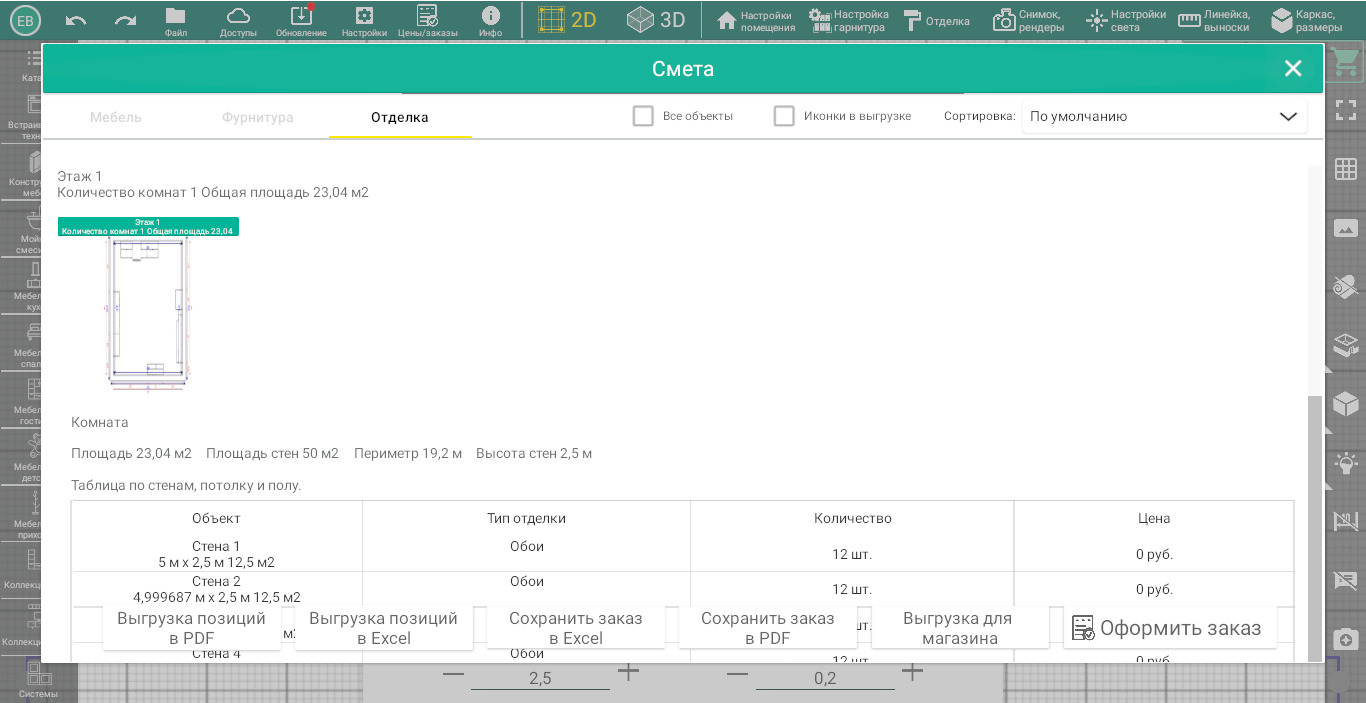Viewport: 1366px width, 703px height.
Task: Open Доступы cloud icon
Action: [238, 20]
